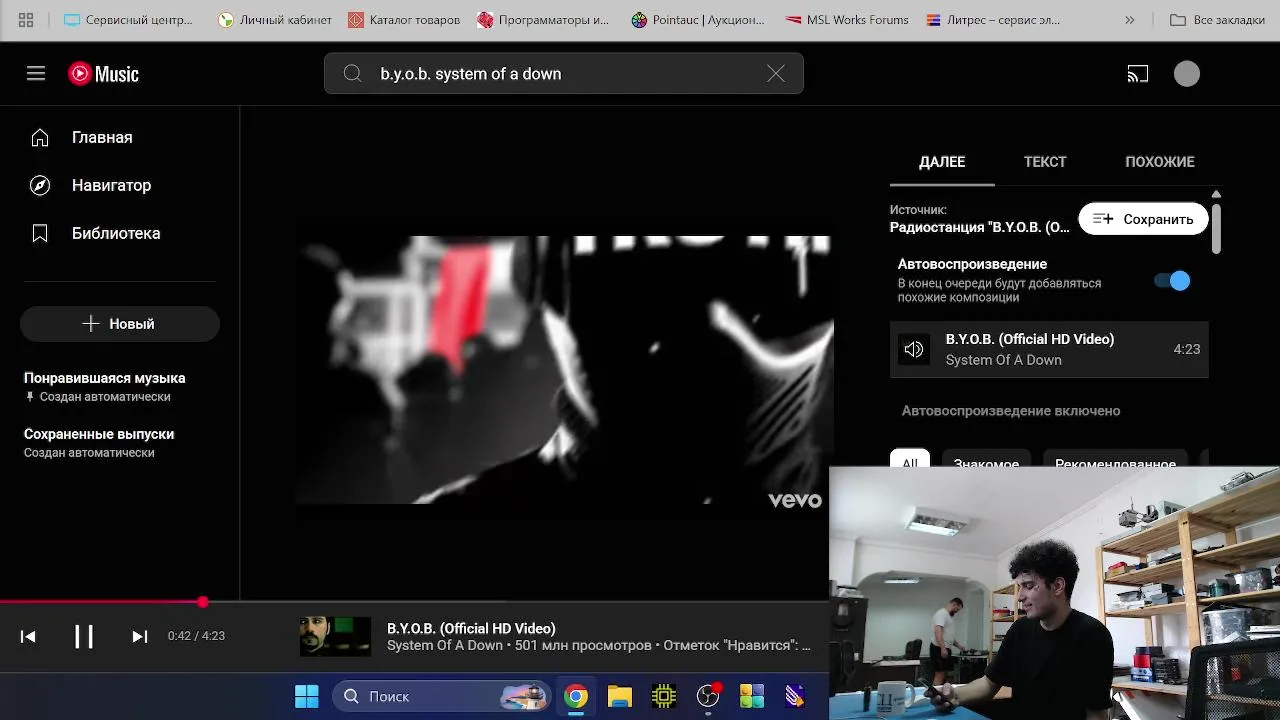This screenshot has width=1280, height=720.
Task: Click the taskbar Поиск search box
Action: pos(441,696)
